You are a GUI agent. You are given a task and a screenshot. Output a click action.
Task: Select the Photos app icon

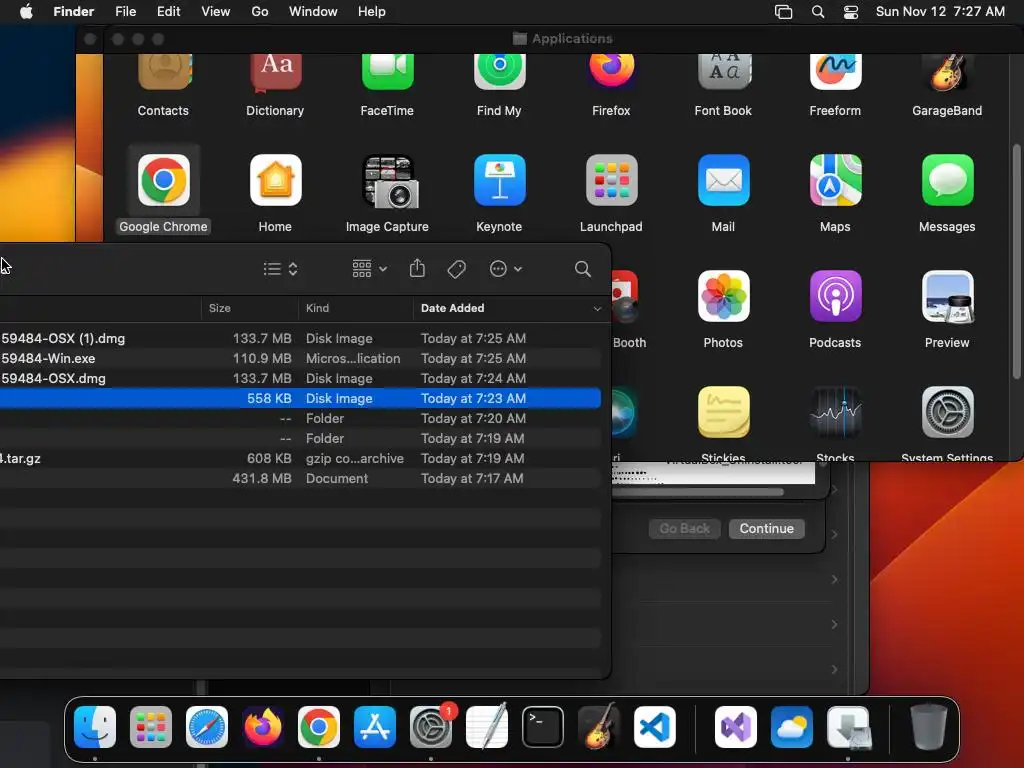click(x=724, y=296)
